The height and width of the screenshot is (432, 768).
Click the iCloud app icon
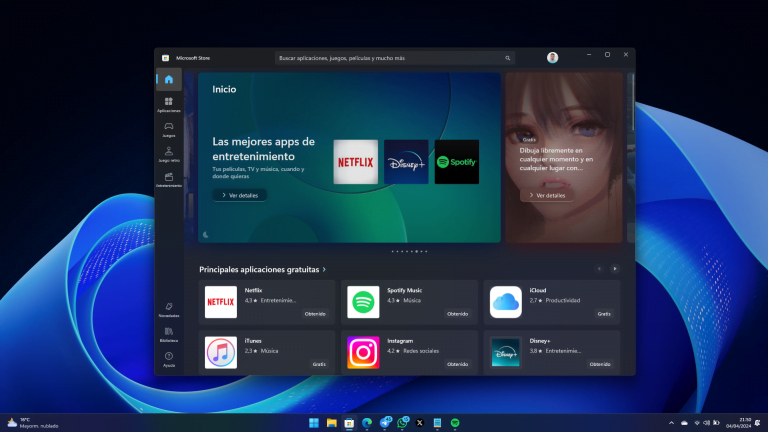[505, 302]
